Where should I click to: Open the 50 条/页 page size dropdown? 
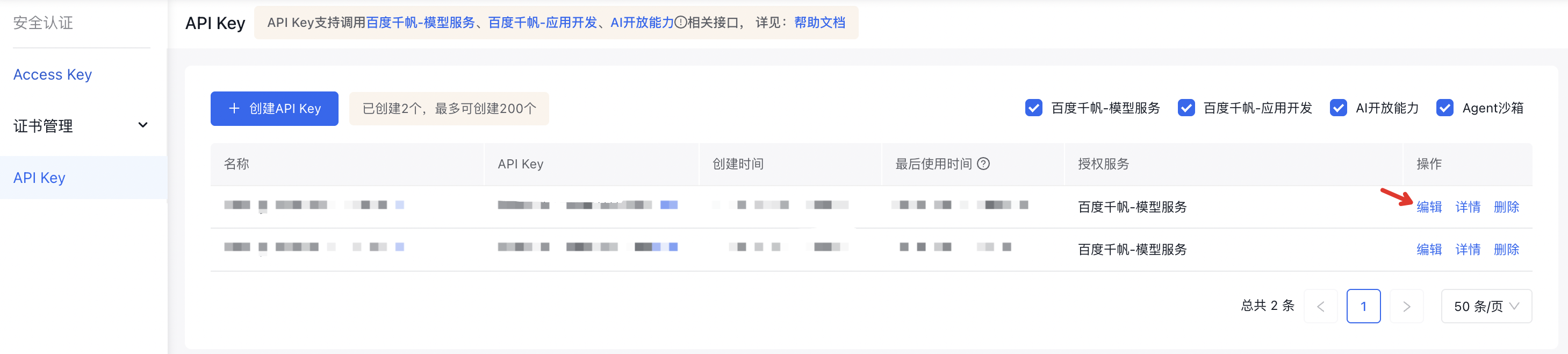click(1486, 306)
